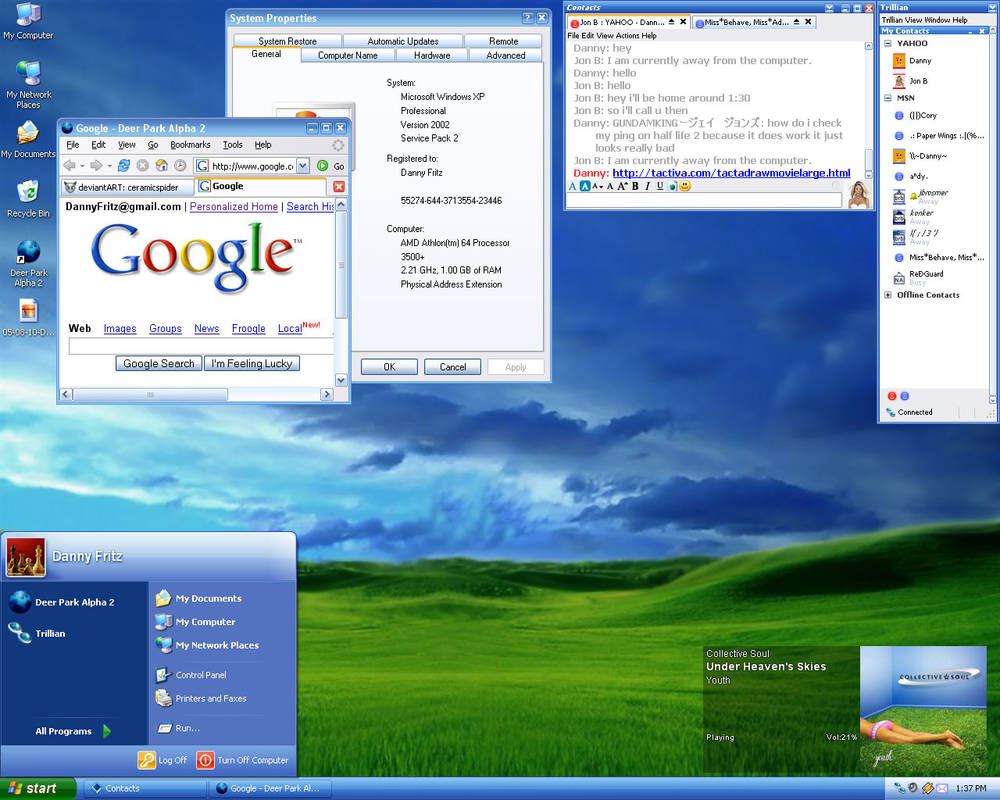
Task: Reload the page in Deer Park browser
Action: coord(124,166)
